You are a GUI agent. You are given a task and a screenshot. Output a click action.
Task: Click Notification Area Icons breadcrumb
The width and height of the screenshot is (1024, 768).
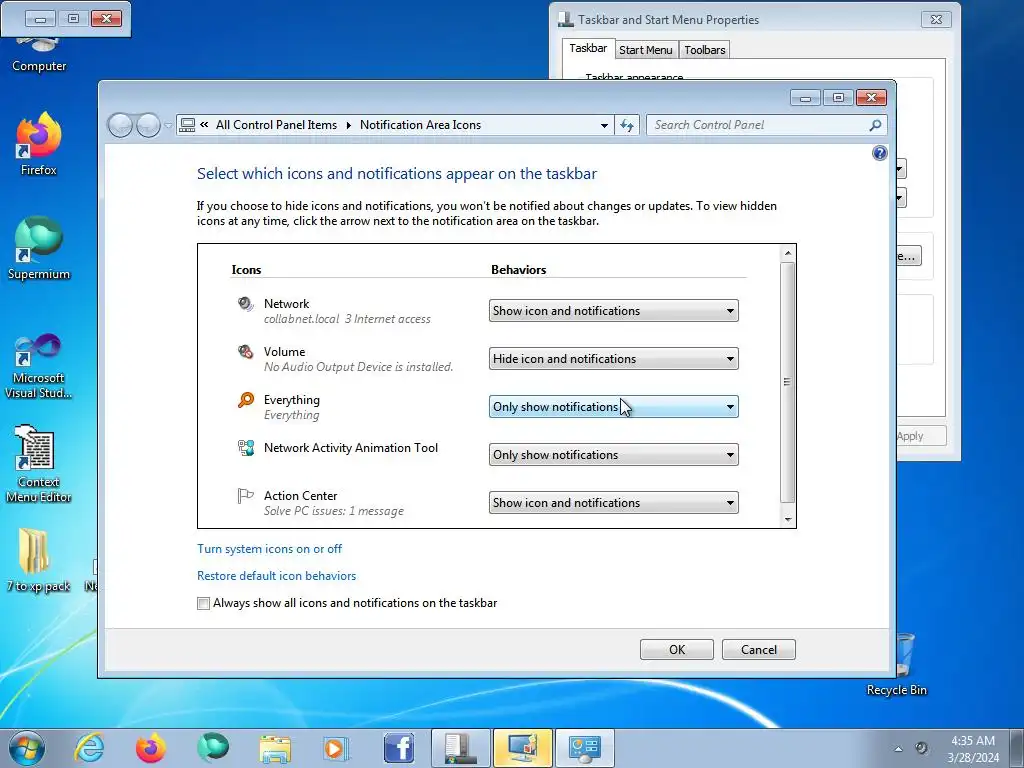point(420,125)
